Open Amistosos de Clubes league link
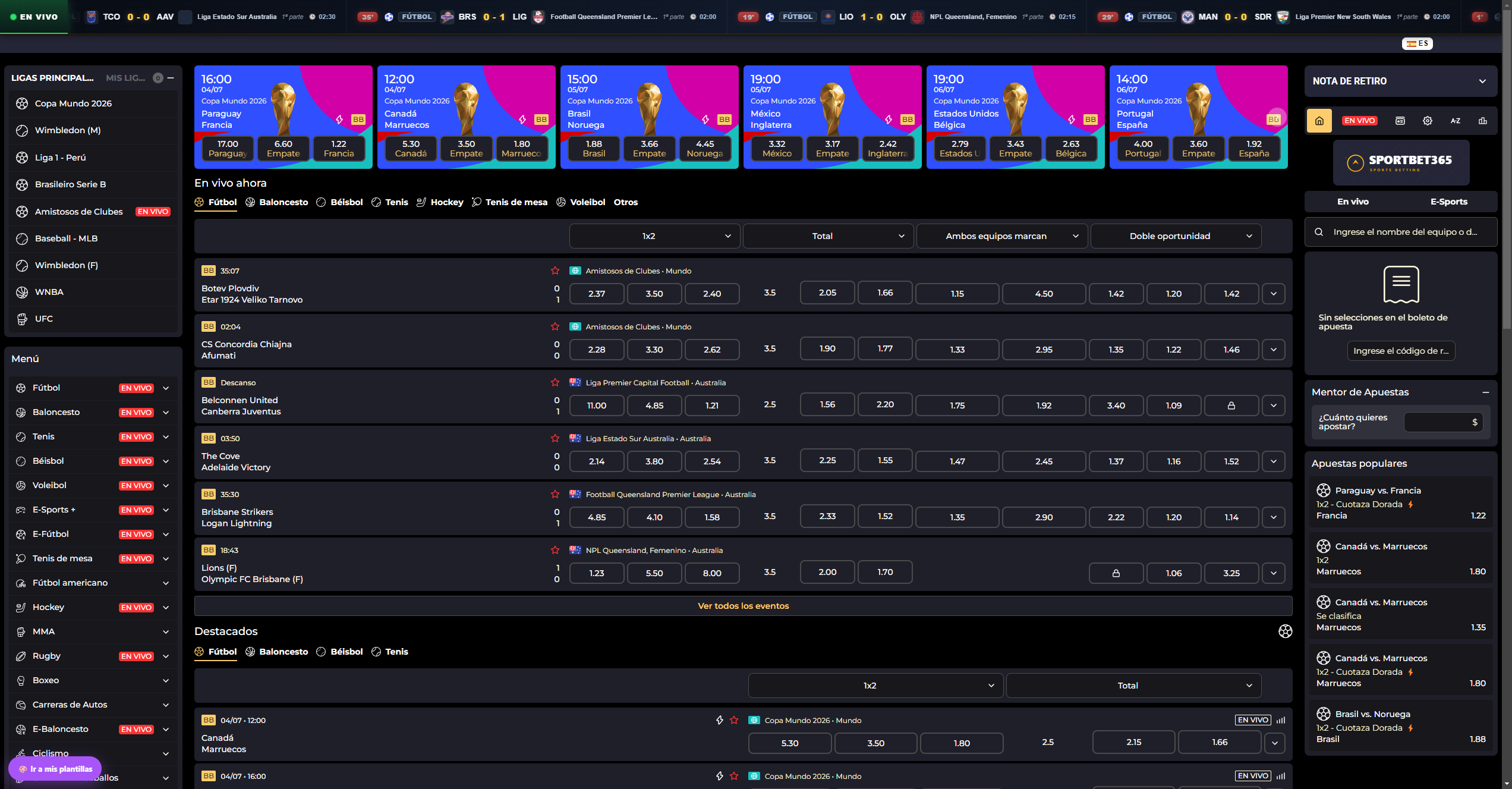Image resolution: width=1512 pixels, height=789 pixels. point(93,212)
